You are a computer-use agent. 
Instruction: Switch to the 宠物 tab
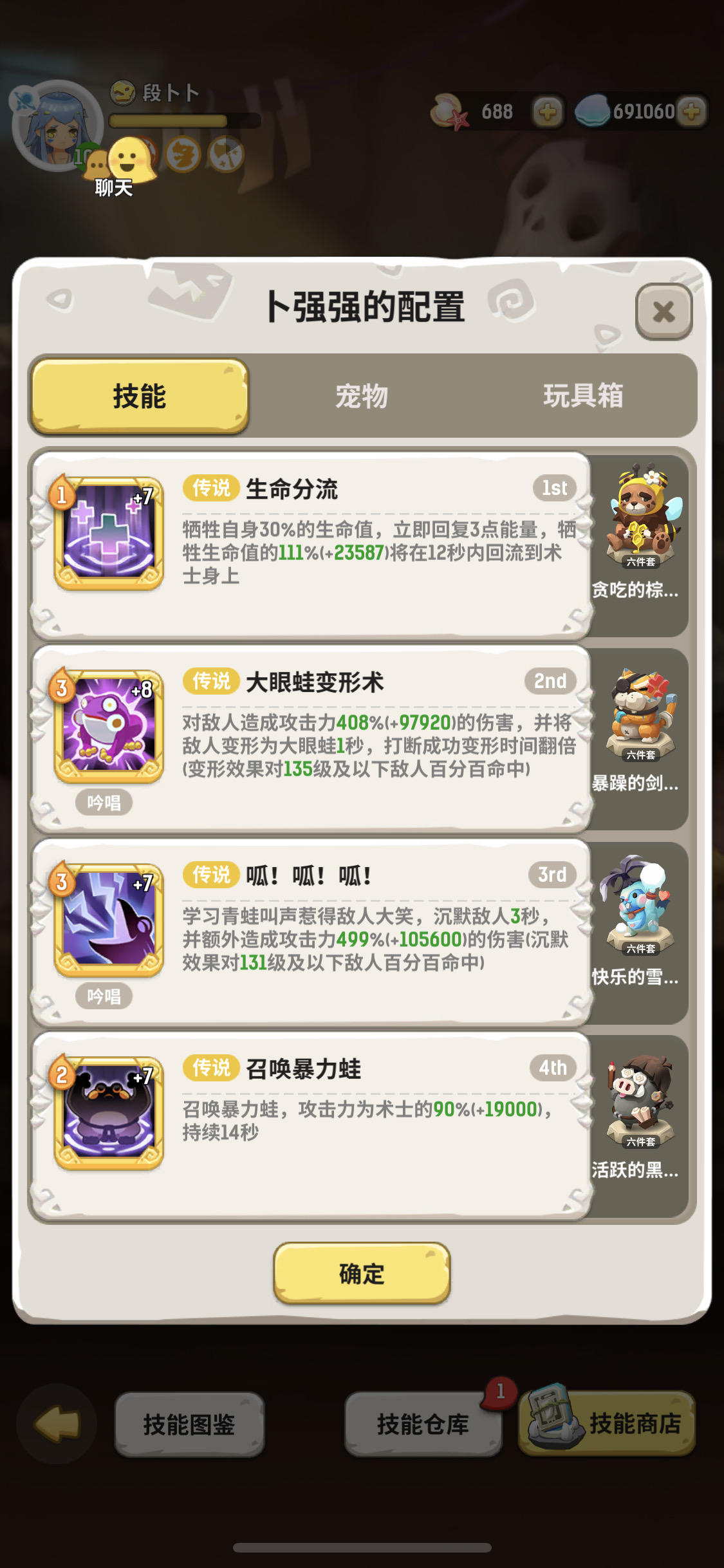[x=362, y=396]
